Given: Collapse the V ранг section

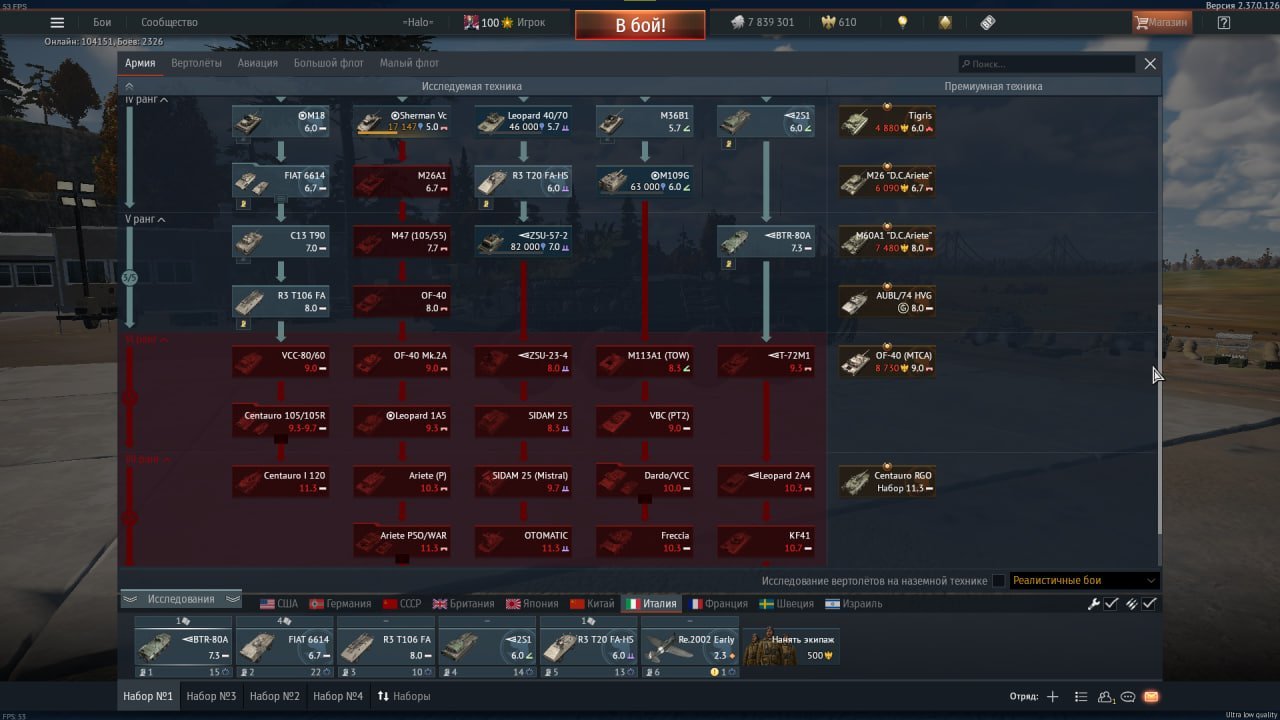Looking at the screenshot, I should click(163, 220).
